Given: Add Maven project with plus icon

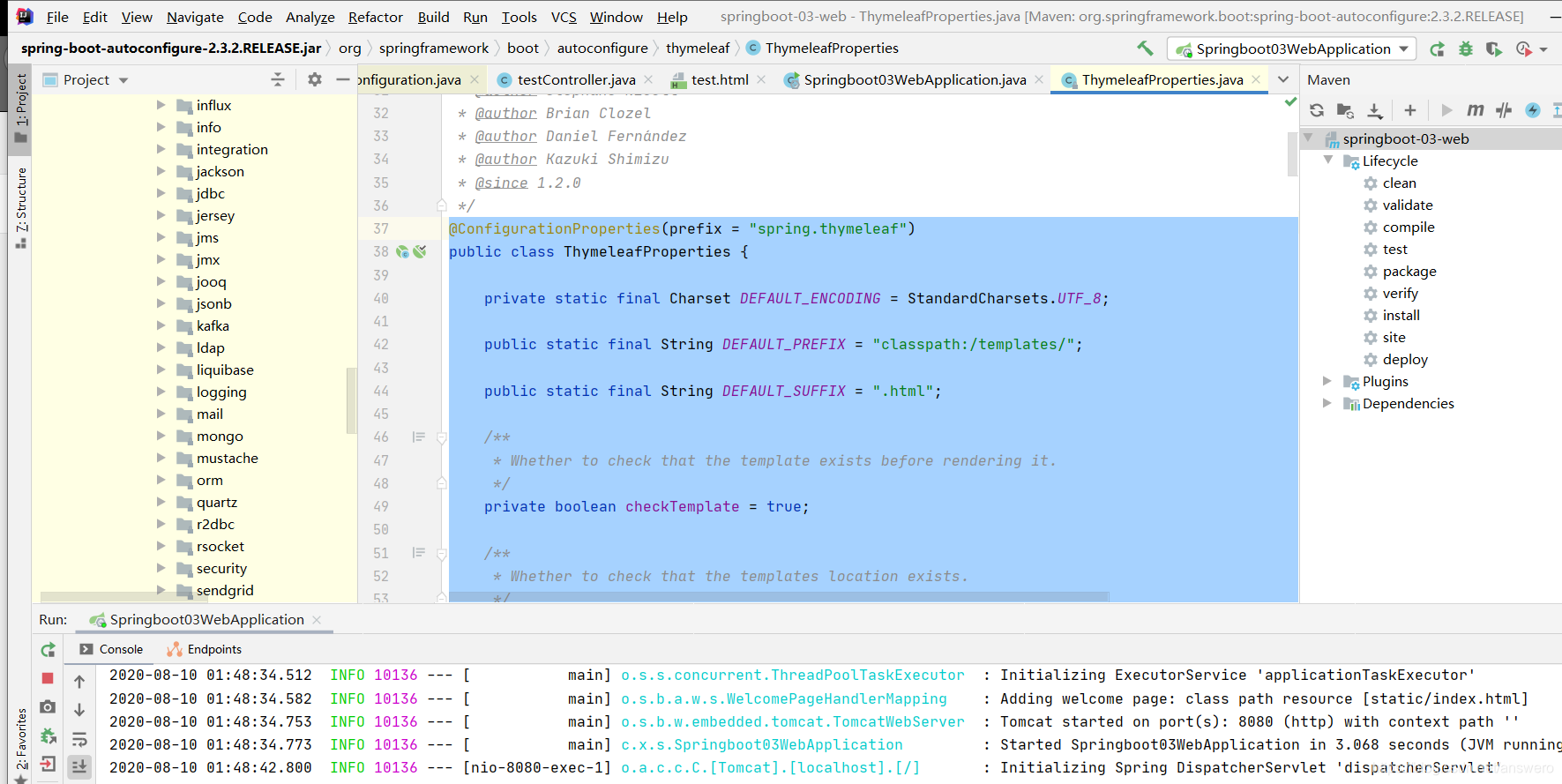Looking at the screenshot, I should coord(1410,110).
